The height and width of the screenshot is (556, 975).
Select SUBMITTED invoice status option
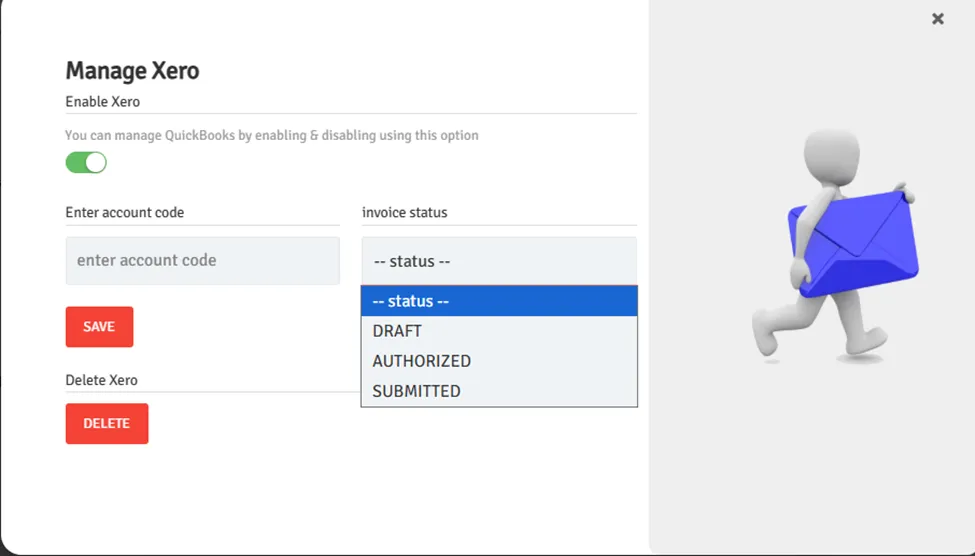tap(499, 391)
